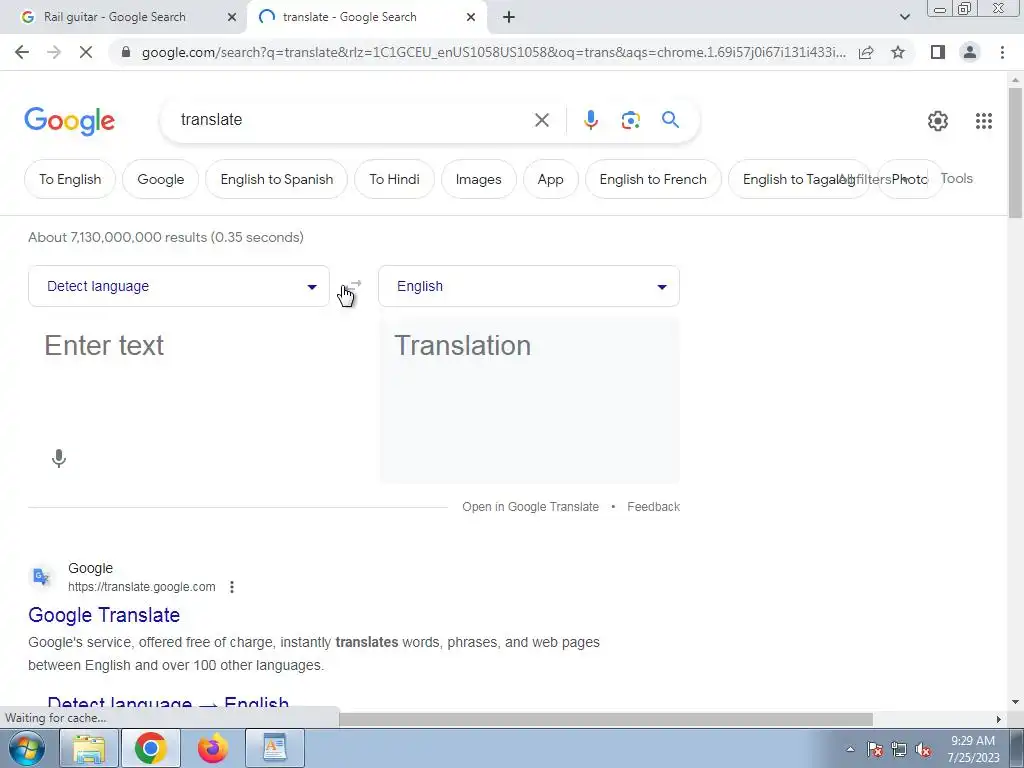Start voice search with microphone

pyautogui.click(x=590, y=120)
